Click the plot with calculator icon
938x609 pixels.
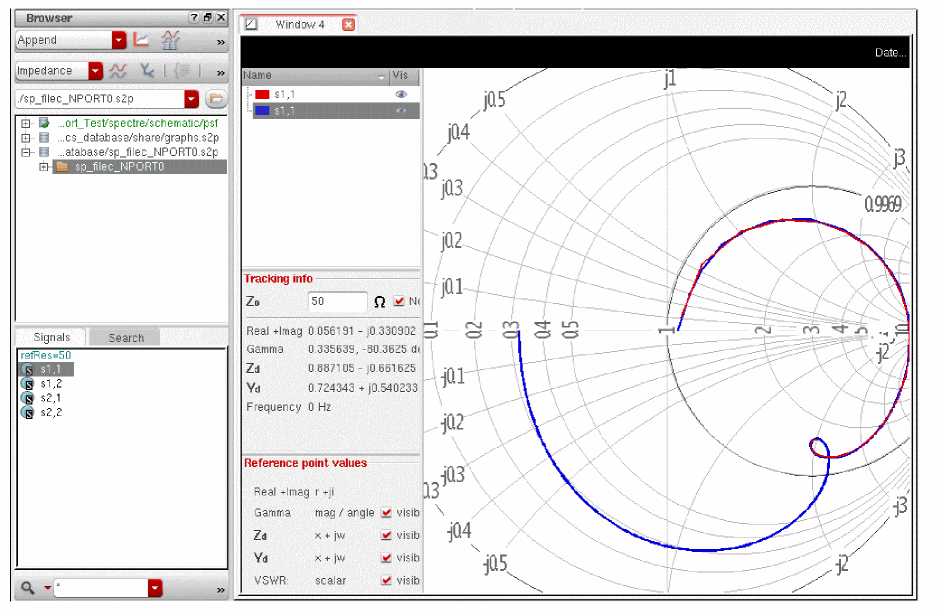170,40
